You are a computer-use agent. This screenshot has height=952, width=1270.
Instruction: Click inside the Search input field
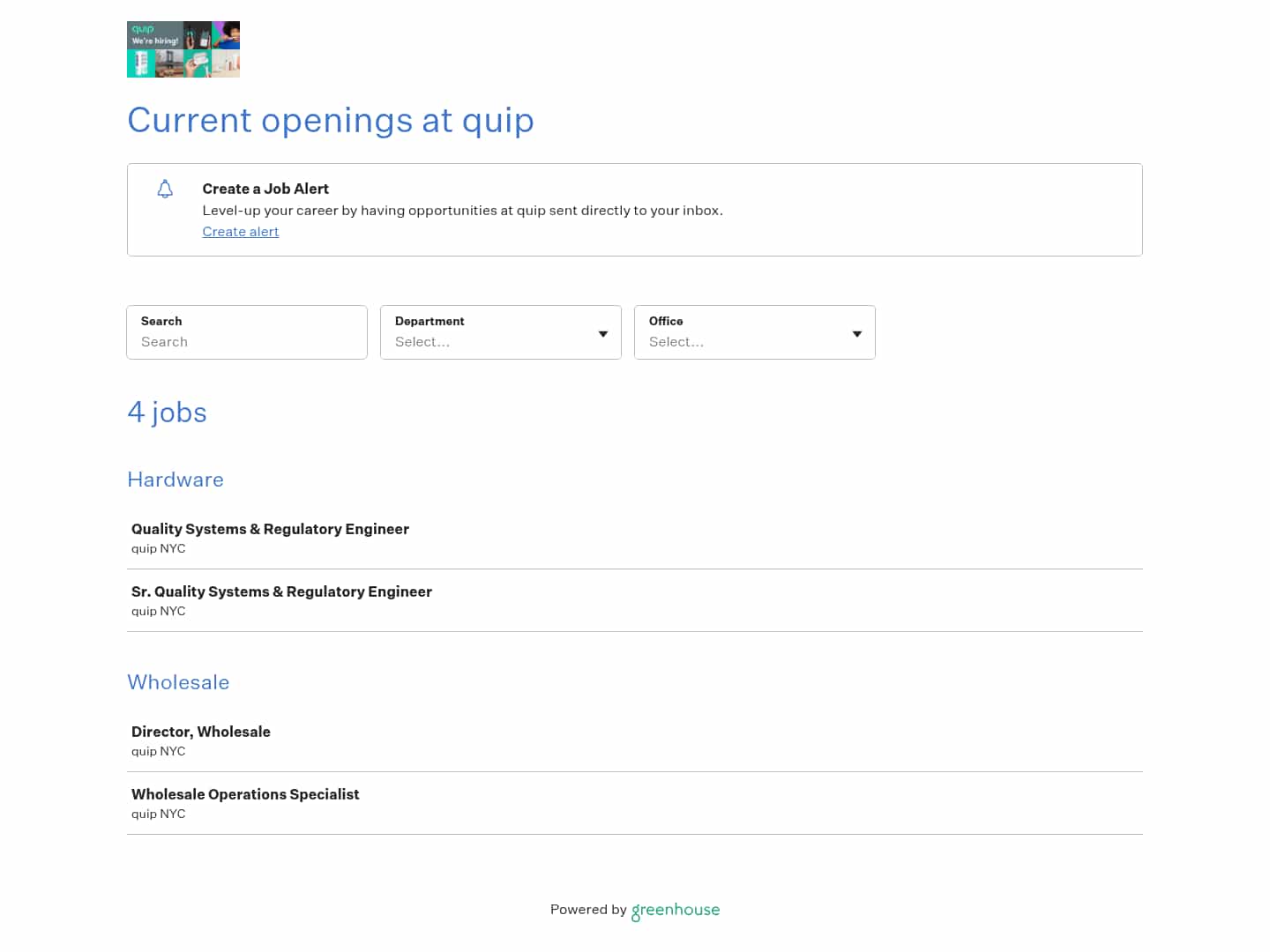[x=247, y=342]
